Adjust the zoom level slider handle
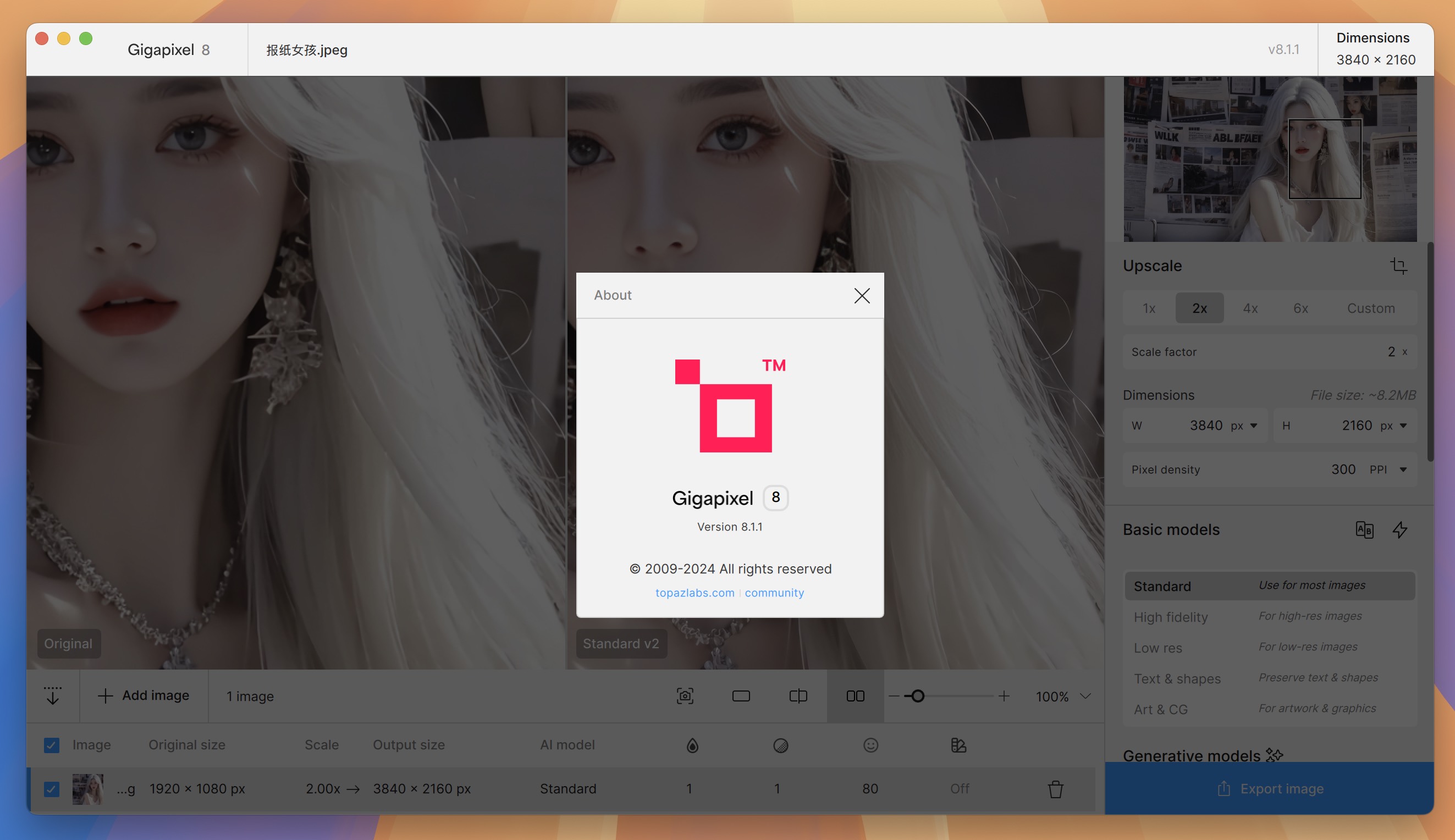 click(917, 696)
